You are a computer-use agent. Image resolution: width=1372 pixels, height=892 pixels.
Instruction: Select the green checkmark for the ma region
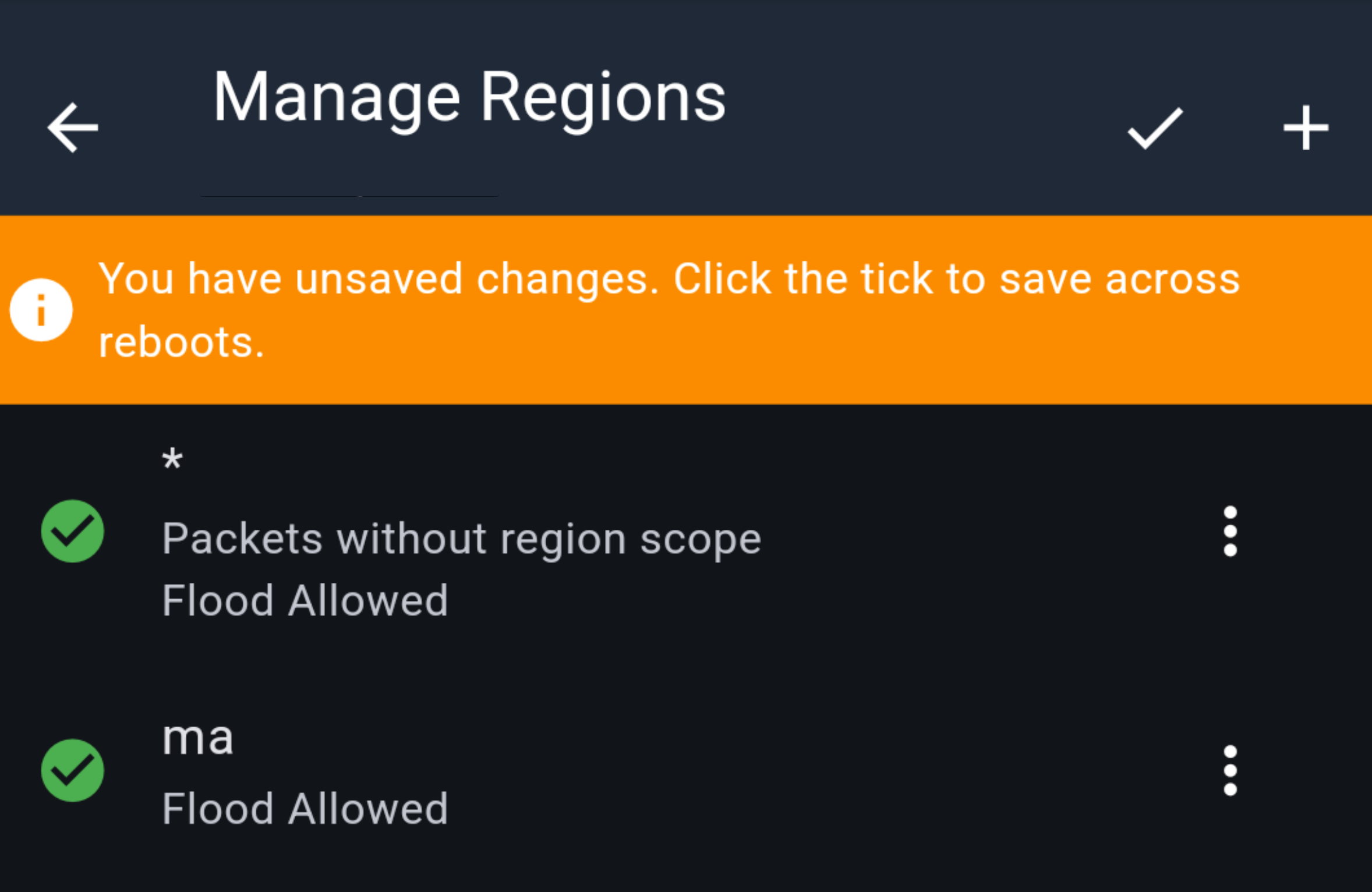point(72,771)
